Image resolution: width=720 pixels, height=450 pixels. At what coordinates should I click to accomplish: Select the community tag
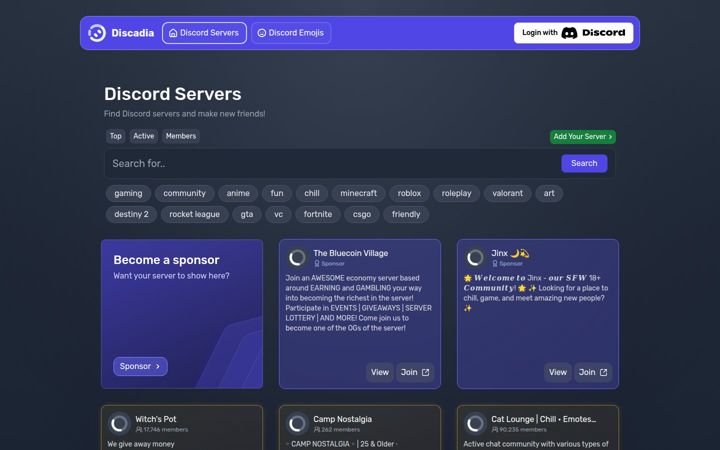pos(185,193)
